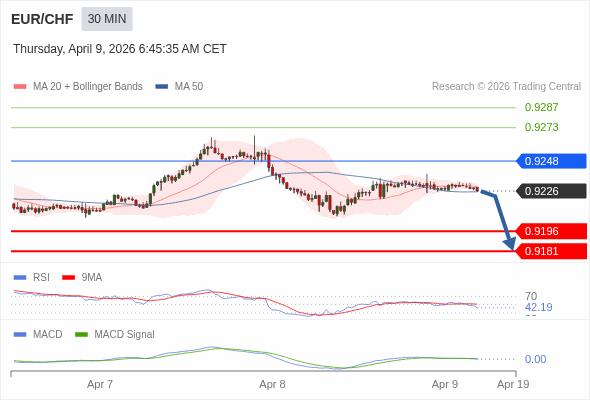
Task: Click the black 0.9226 current price tag
Action: [551, 191]
